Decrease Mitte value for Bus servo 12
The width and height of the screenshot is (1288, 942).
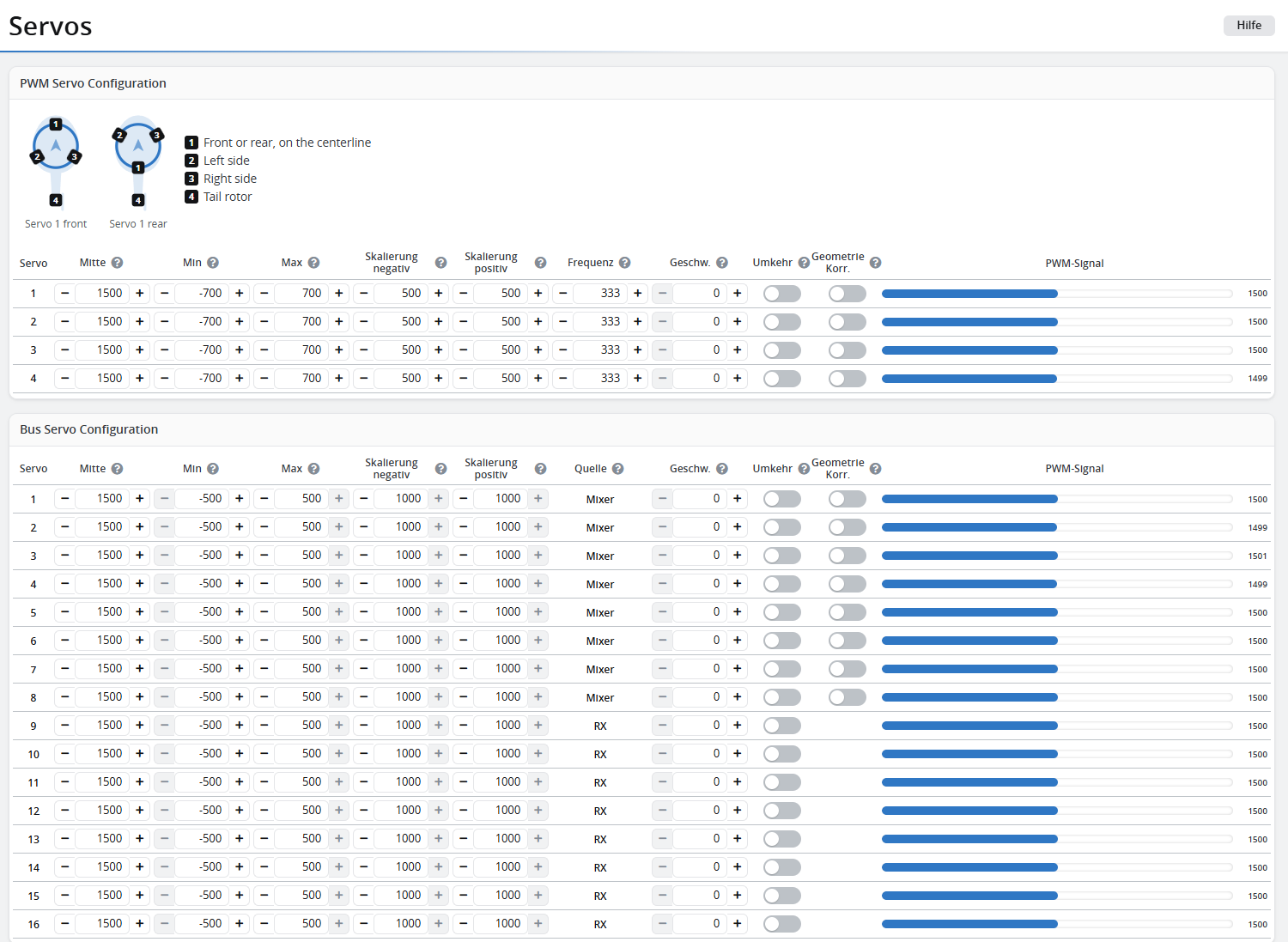(64, 811)
